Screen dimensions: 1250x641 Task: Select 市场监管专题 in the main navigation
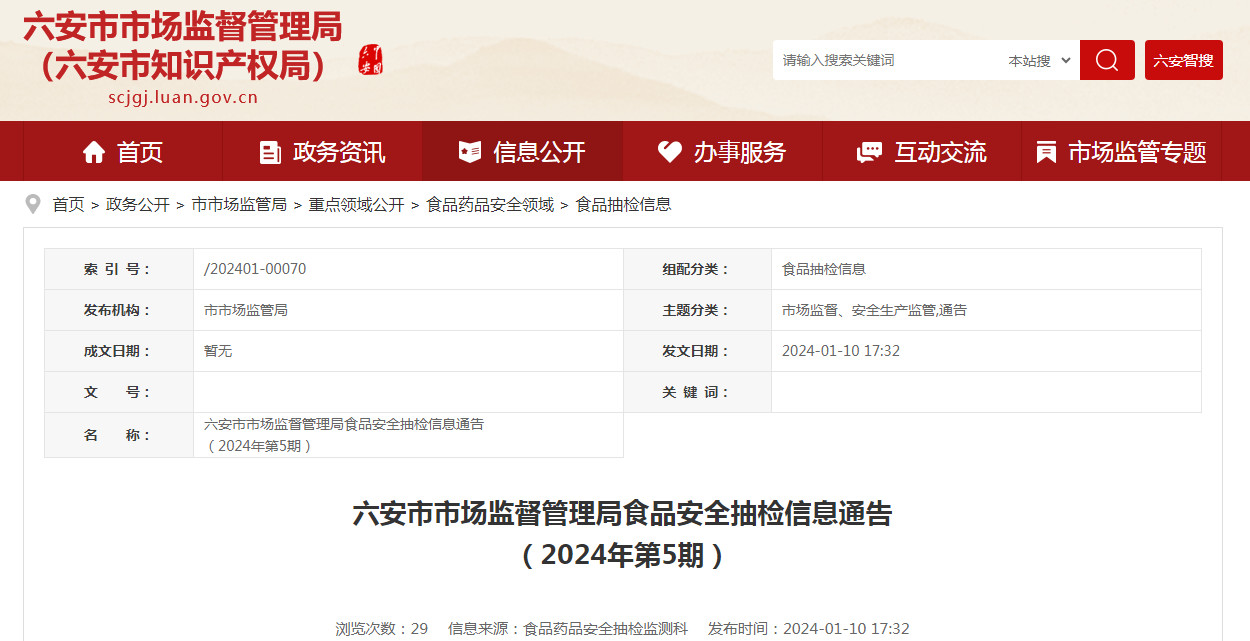(1137, 152)
